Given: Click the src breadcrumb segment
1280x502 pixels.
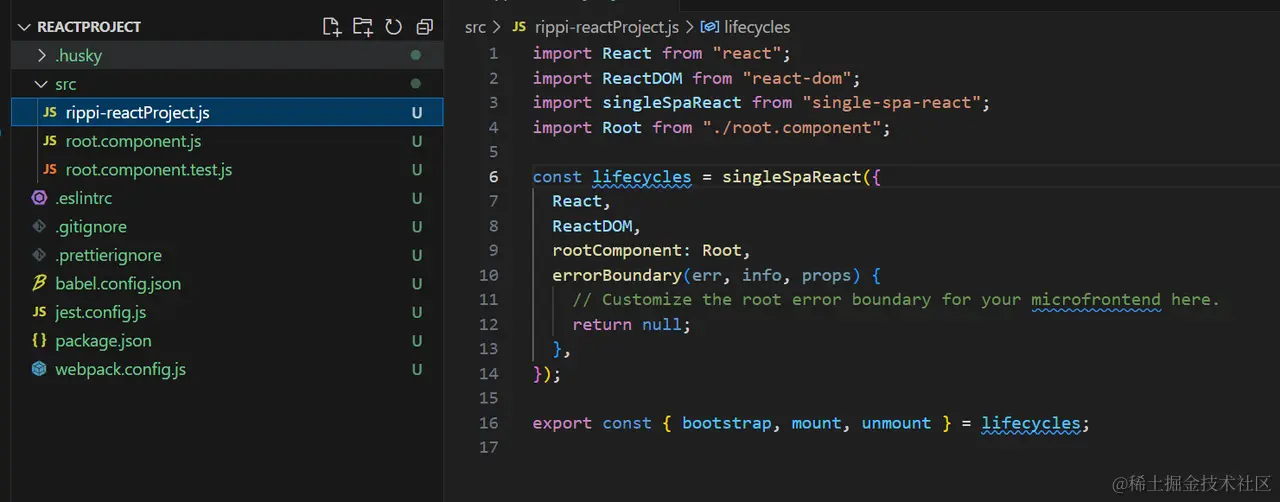Looking at the screenshot, I should (x=475, y=28).
